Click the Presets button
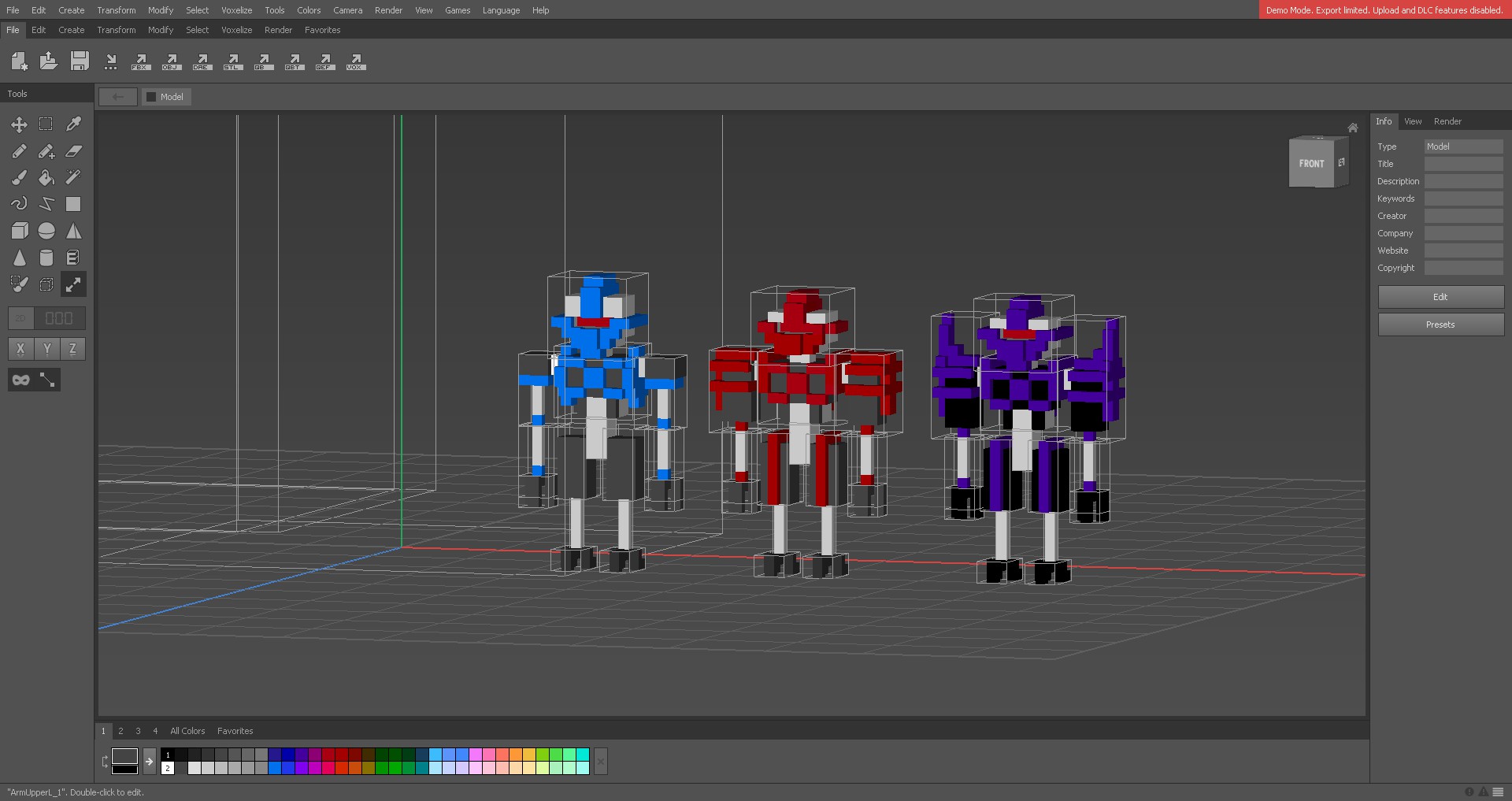Viewport: 1512px width, 801px height. [x=1440, y=324]
